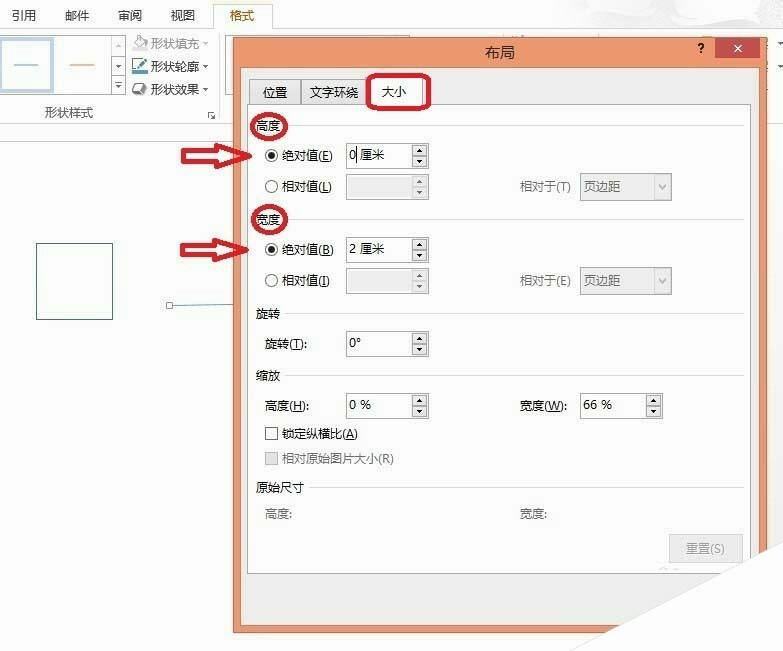
Task: Click the scale 宽度(W) 66 % field
Action: coord(613,405)
